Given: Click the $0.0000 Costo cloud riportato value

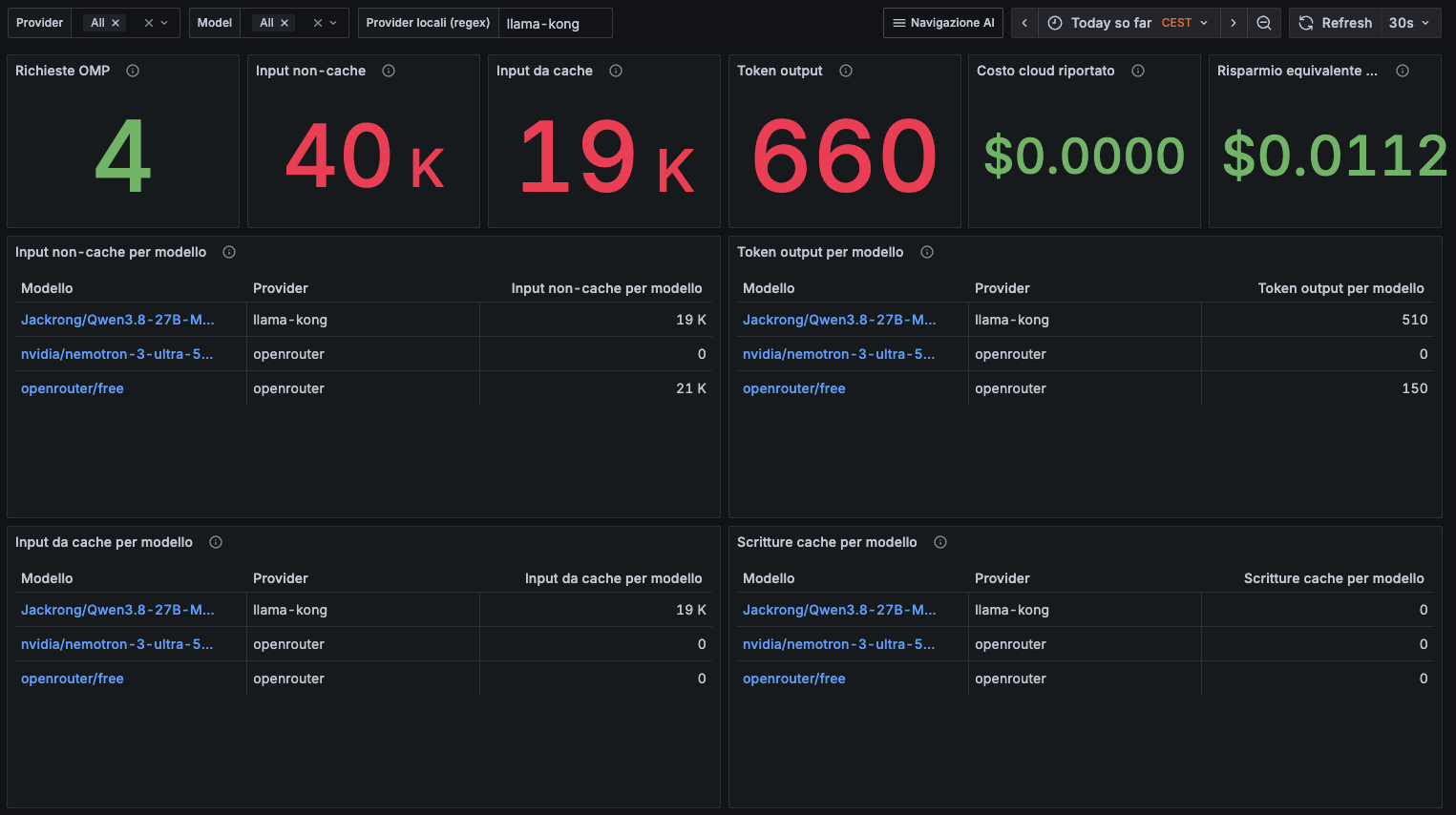Looking at the screenshot, I should [1085, 157].
